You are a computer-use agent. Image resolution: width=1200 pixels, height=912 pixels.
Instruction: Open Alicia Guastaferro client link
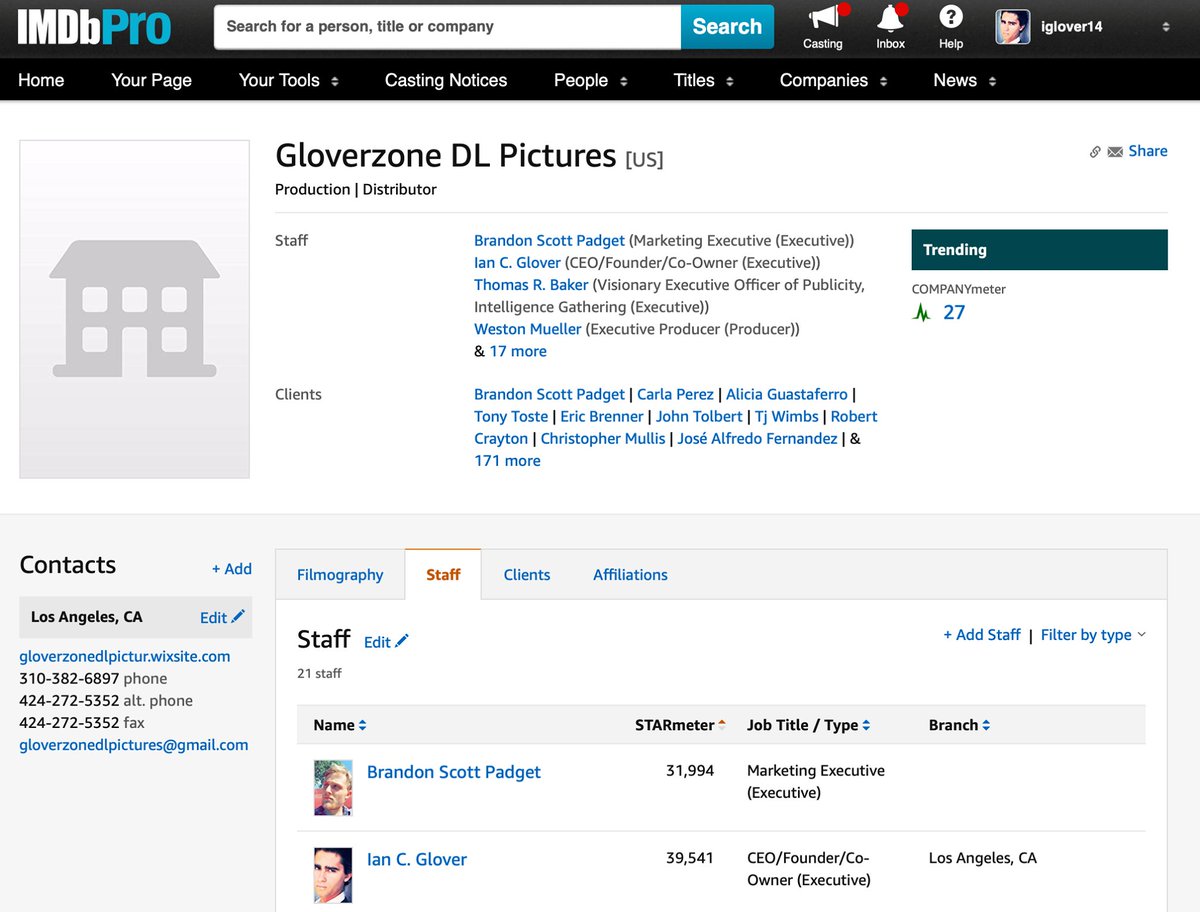coord(787,395)
